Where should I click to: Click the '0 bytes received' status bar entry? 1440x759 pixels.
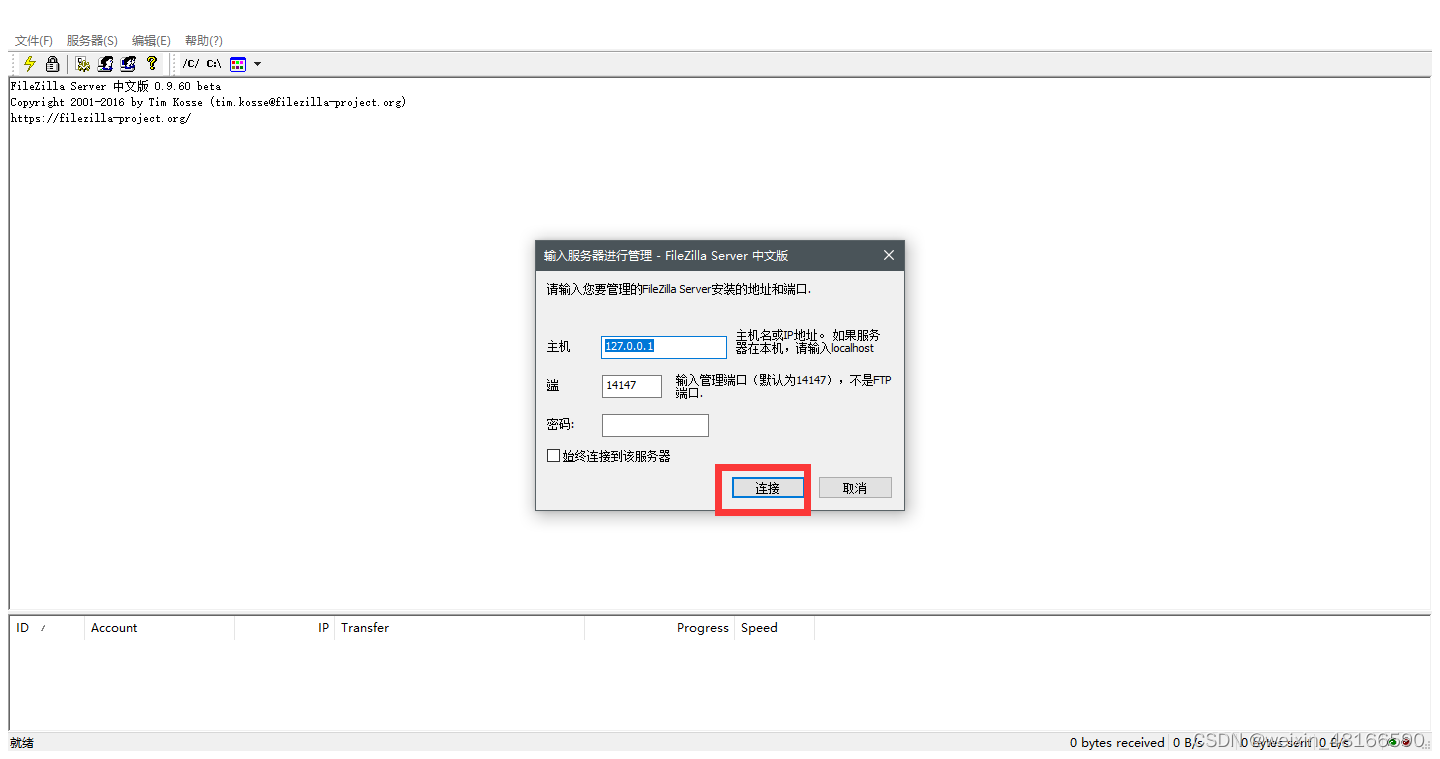point(1117,742)
